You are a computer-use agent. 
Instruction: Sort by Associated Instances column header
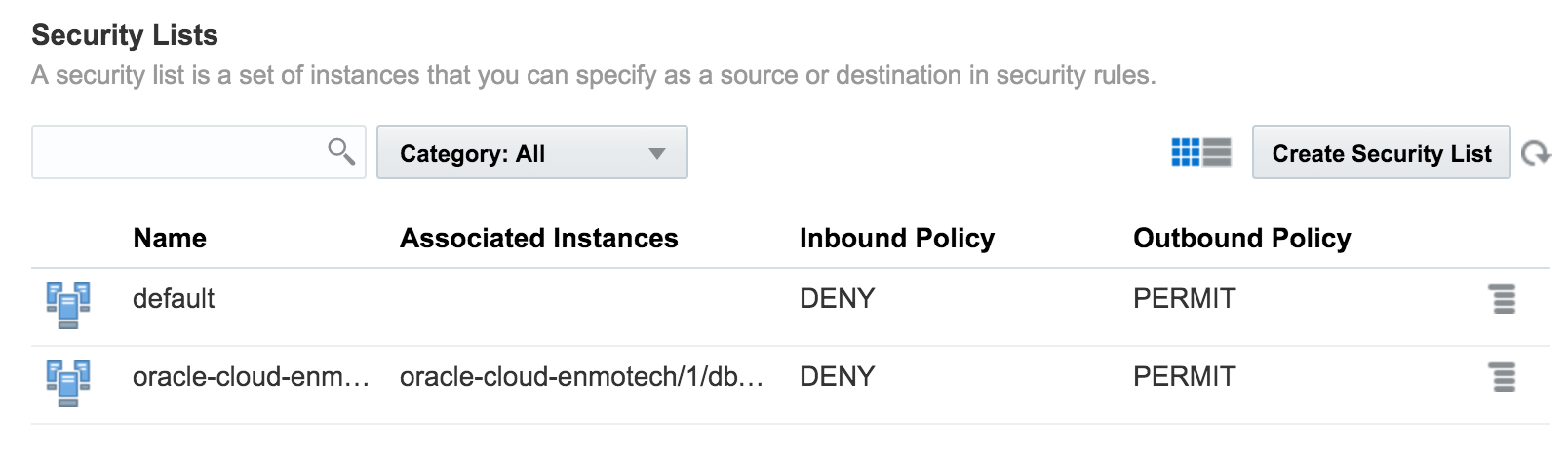[538, 239]
